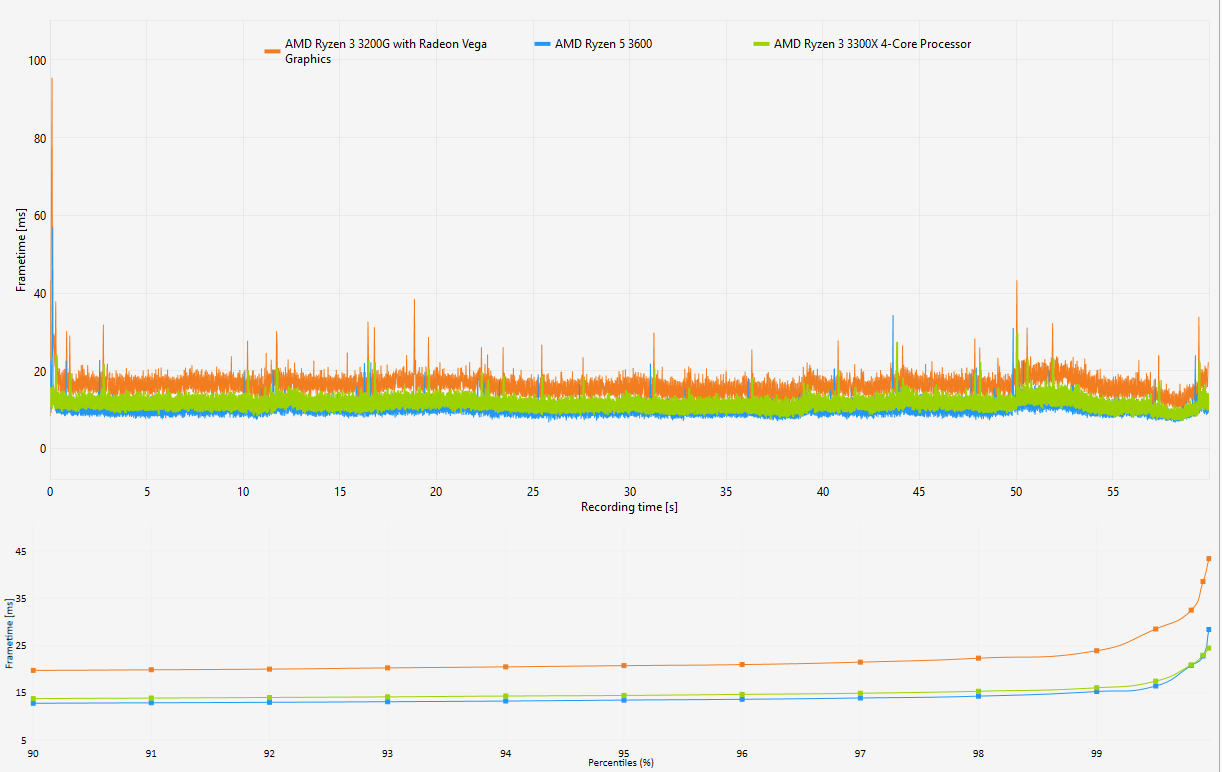Click the orange data marker at the 98th percentile

click(x=978, y=658)
